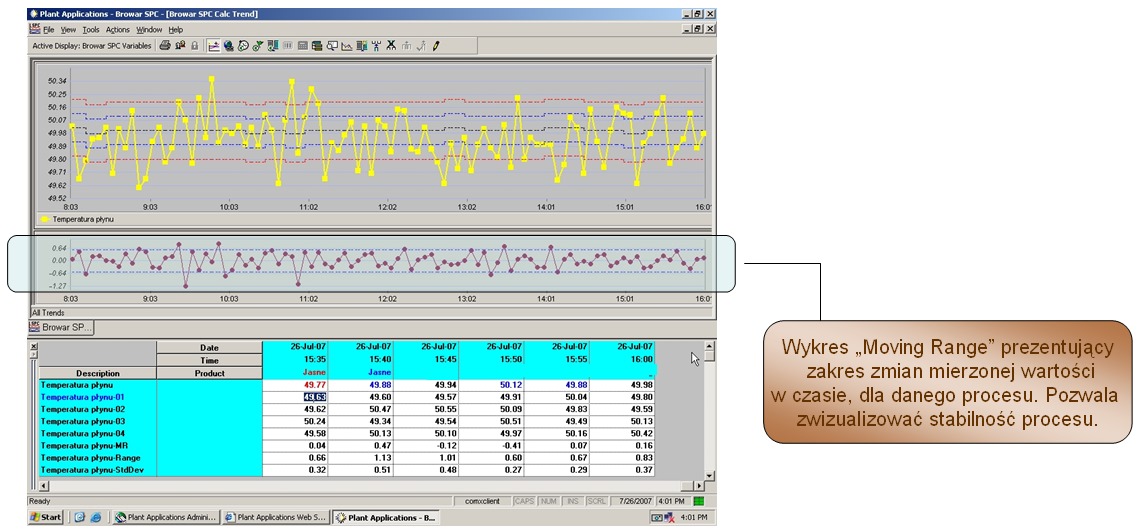Switch to Plant Applications Web S... taskbar window
Screen dimensions: 1139x530
(276, 518)
